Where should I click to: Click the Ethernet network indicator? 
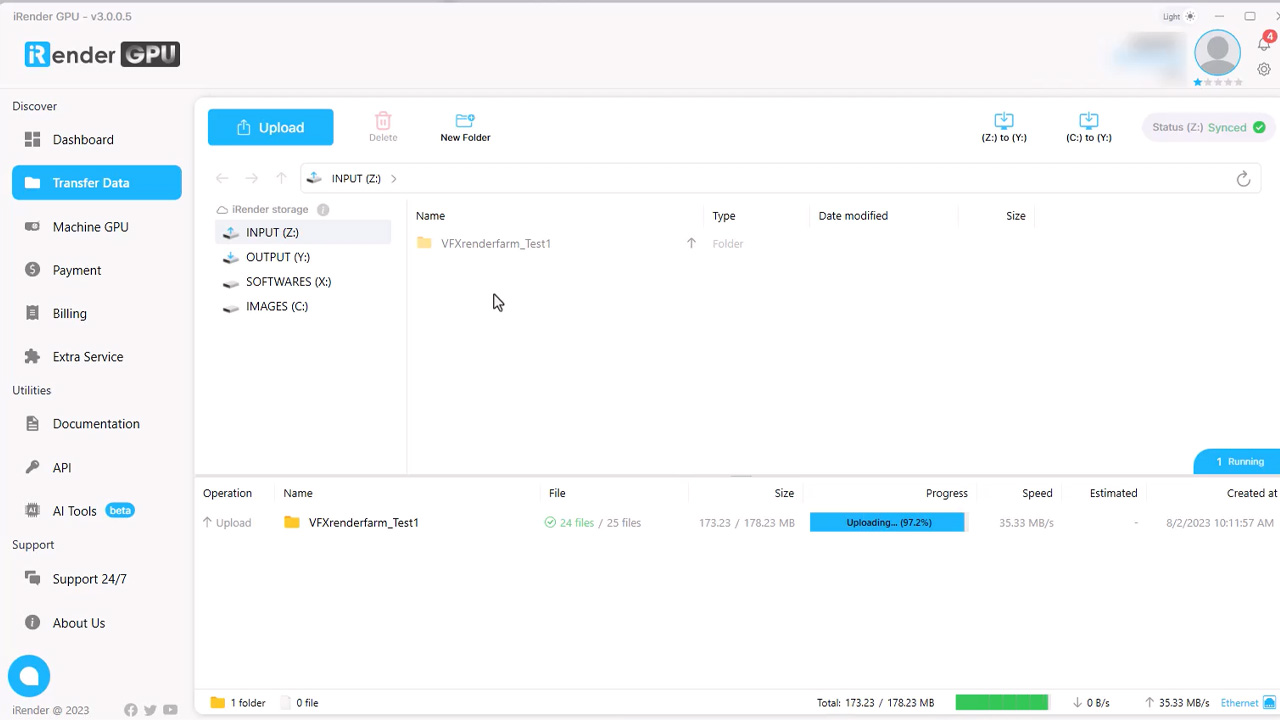point(1248,703)
